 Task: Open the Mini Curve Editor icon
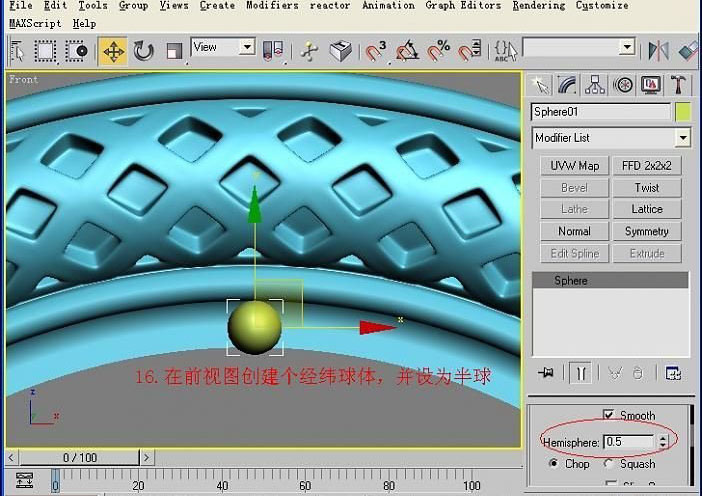coord(24,481)
